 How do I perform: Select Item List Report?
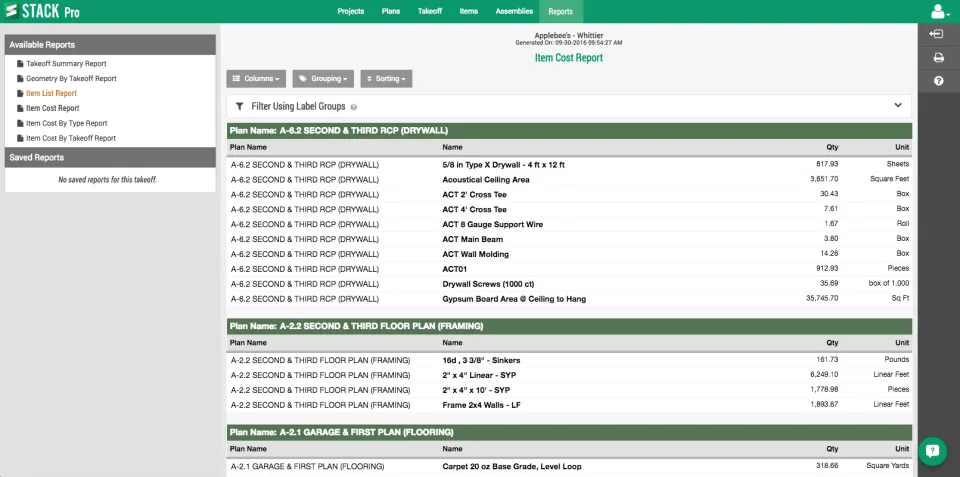click(x=51, y=93)
